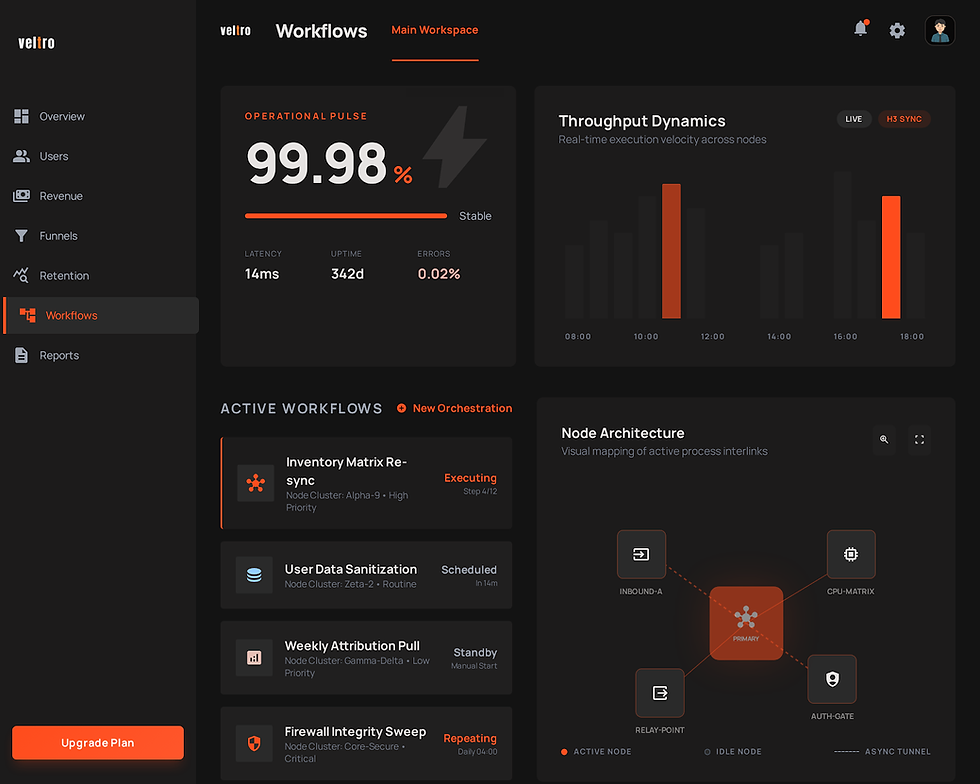Viewport: 980px width, 784px height.
Task: Click the Firewall Integrity Sweep shield icon
Action: click(254, 743)
